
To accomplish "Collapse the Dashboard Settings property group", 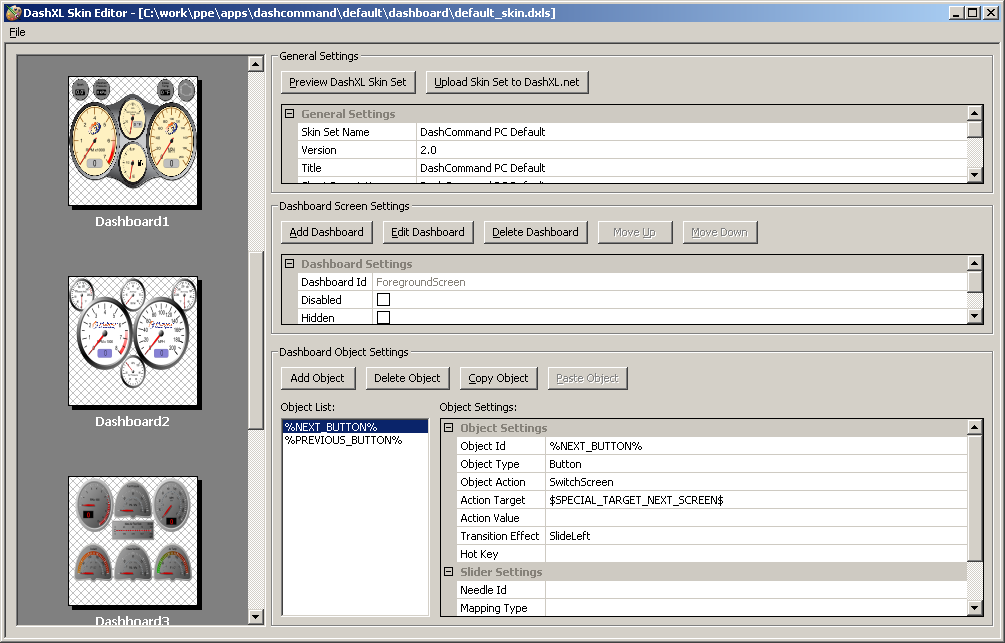I will pyautogui.click(x=290, y=263).
